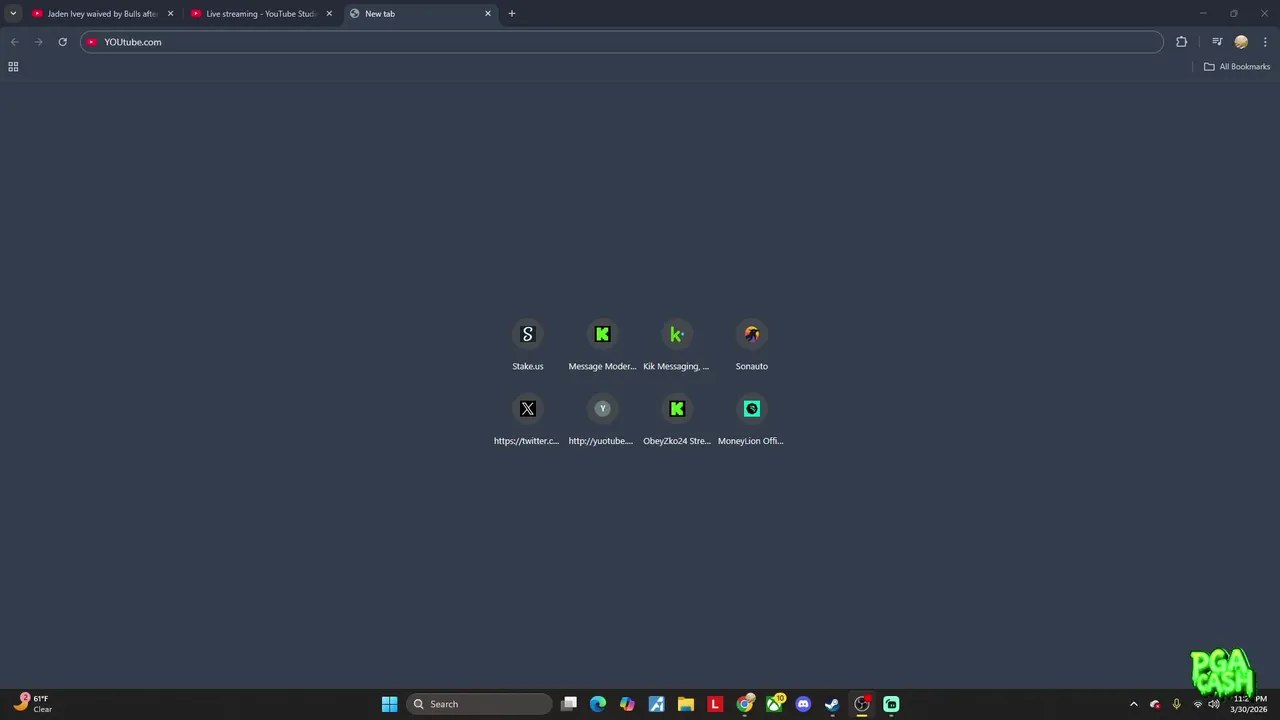Launch Microsoft Edge from the taskbar
Image resolution: width=1280 pixels, height=720 pixels.
598,704
